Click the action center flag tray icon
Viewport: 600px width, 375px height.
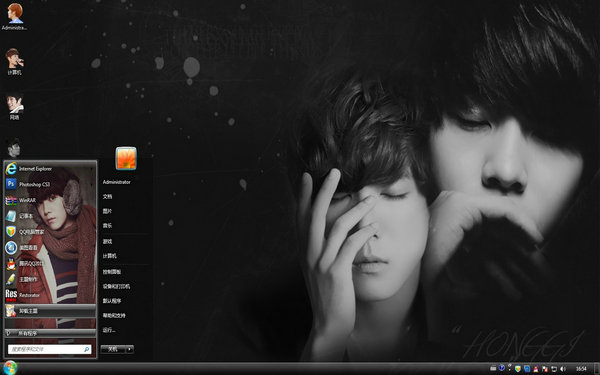pyautogui.click(x=545, y=369)
